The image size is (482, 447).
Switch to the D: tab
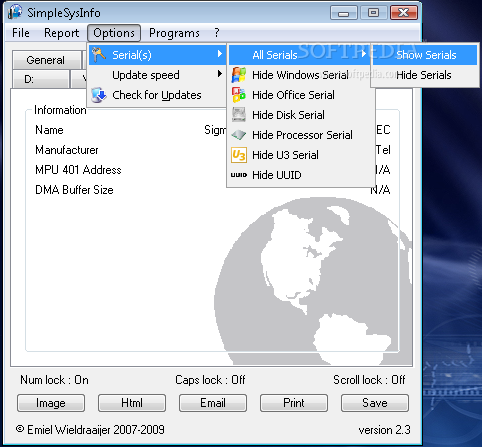coord(41,79)
